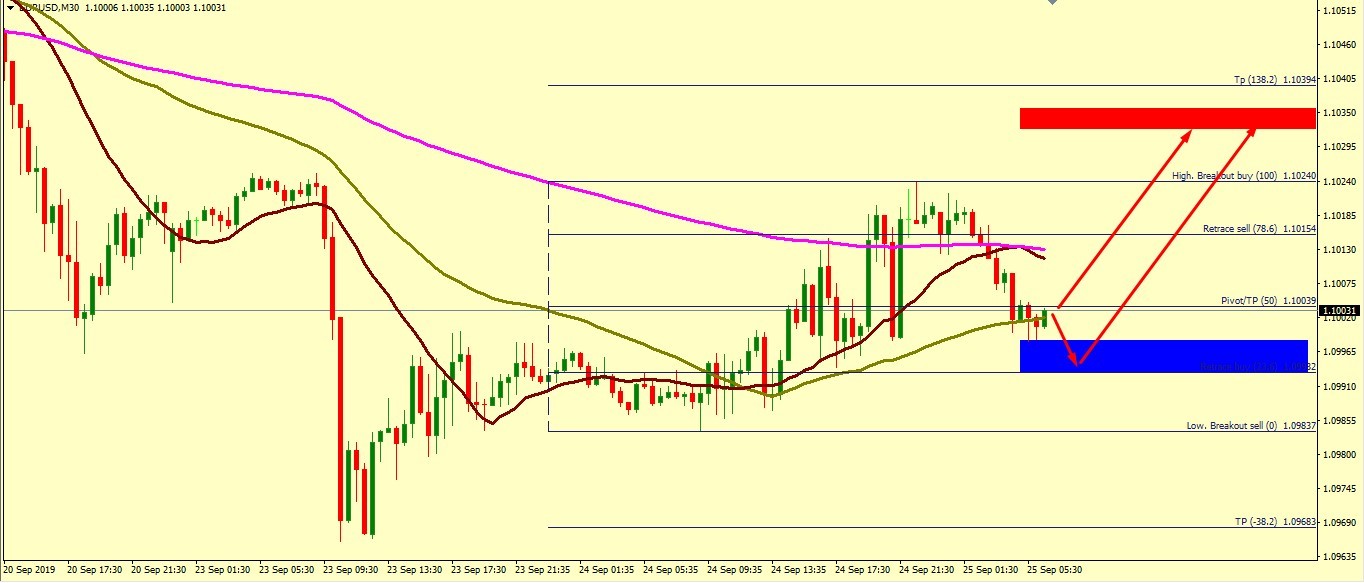Click the red resistance zone rectangle
1364x583 pixels.
pyautogui.click(x=1166, y=118)
